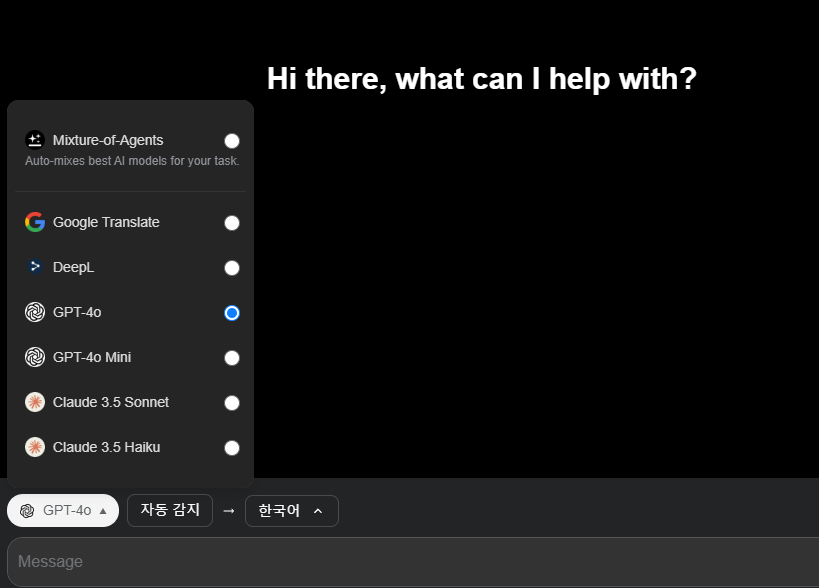This screenshot has height=588, width=819.
Task: Select the Claude 3.5 Sonnet radio button
Action: (232, 403)
